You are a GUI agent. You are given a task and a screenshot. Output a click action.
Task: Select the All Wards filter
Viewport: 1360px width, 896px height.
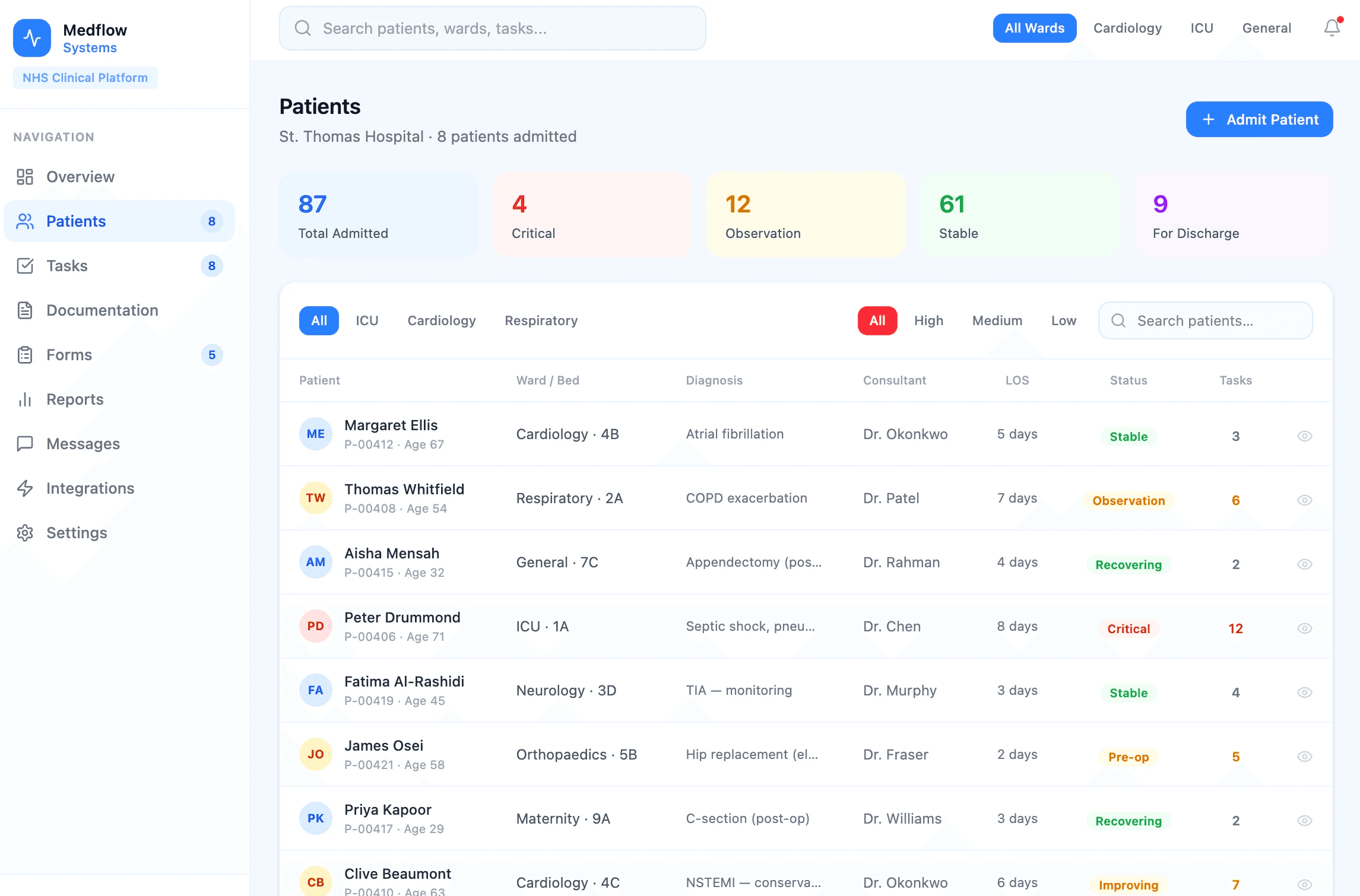click(1035, 28)
